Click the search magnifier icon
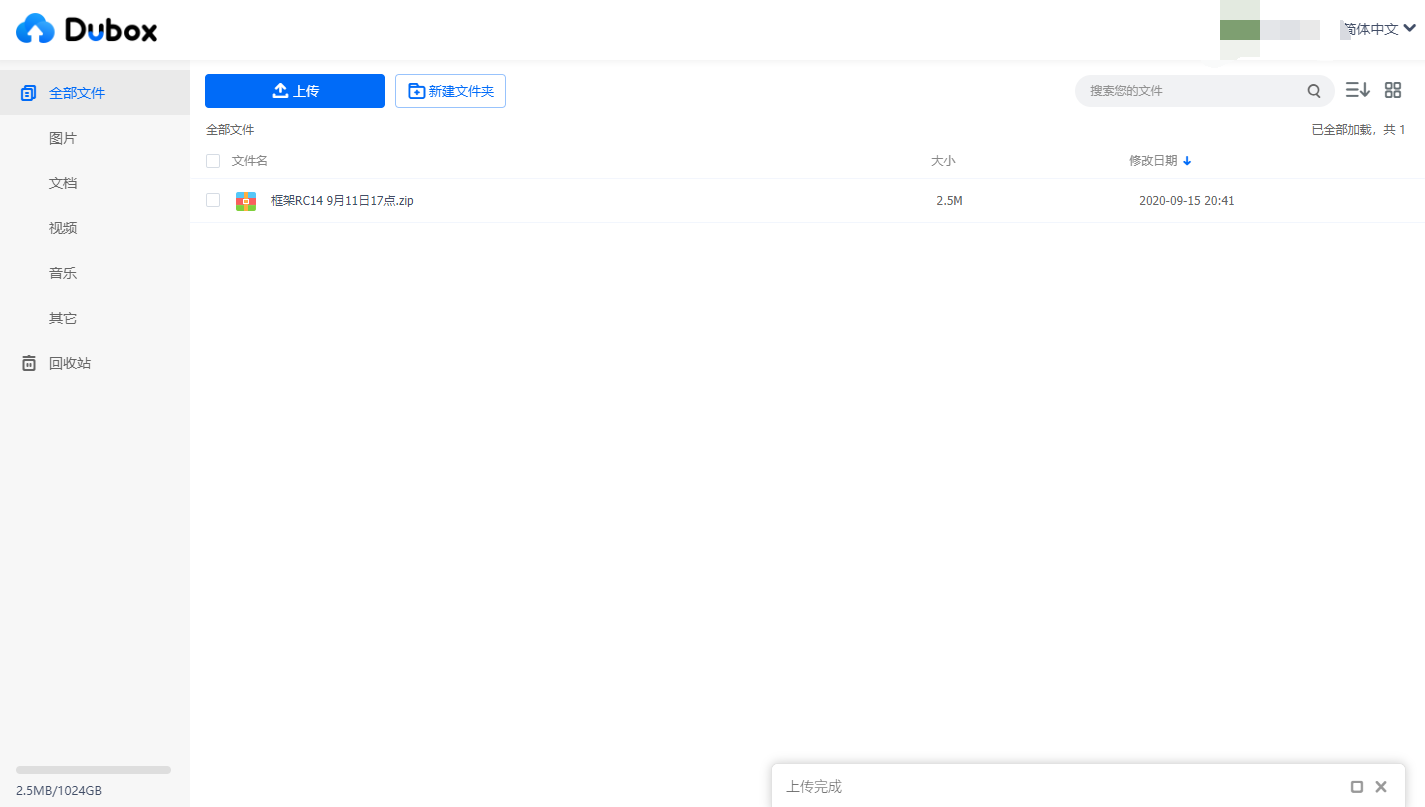Viewport: 1425px width, 807px height. (1314, 91)
